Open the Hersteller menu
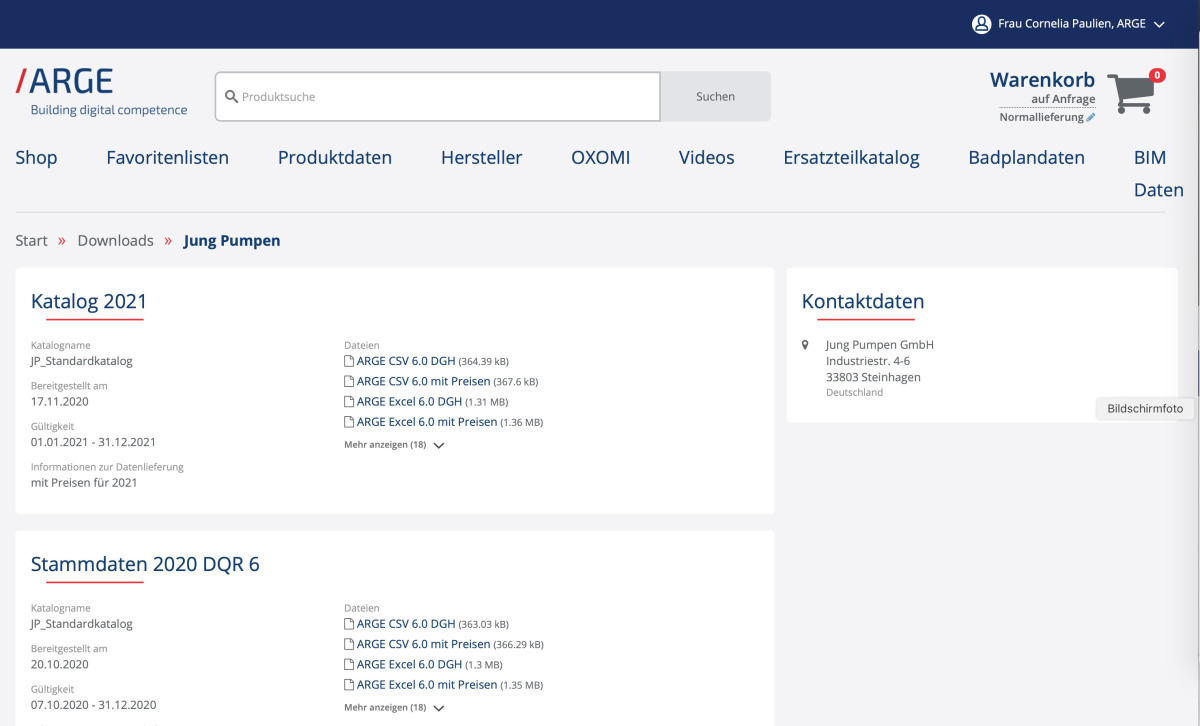Image resolution: width=1200 pixels, height=726 pixels. coord(481,157)
